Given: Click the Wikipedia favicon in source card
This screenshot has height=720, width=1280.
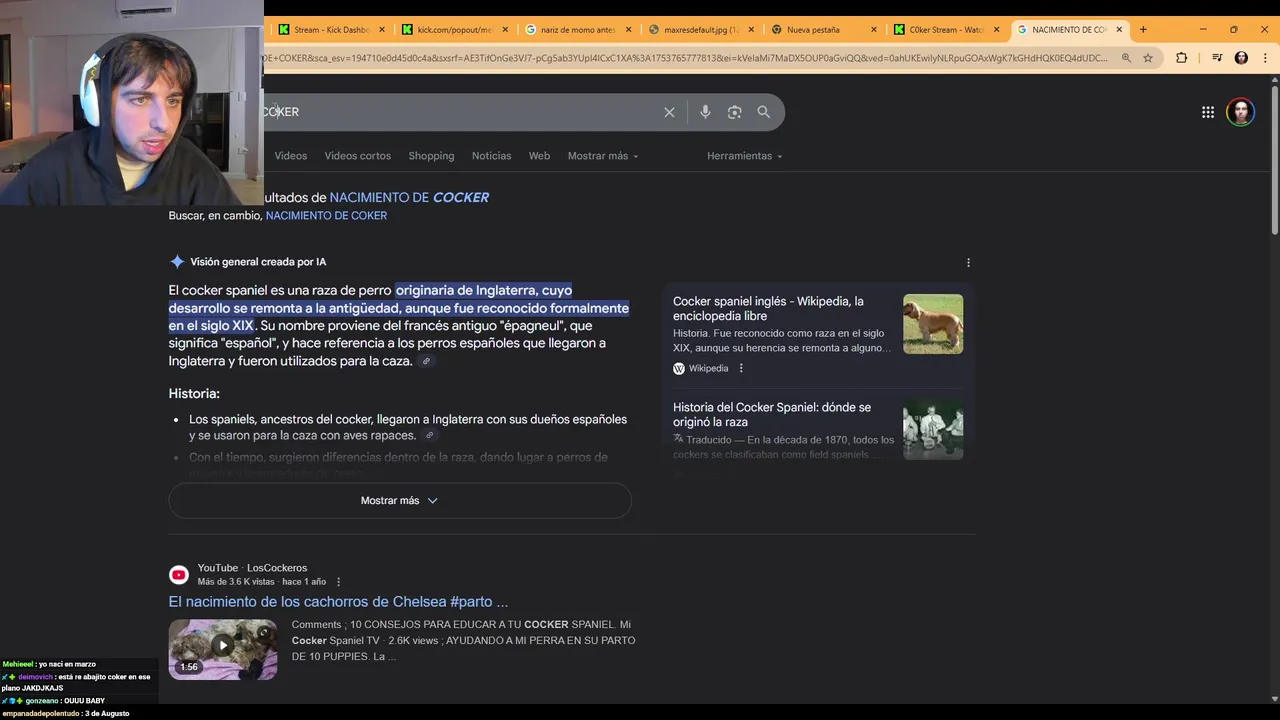Looking at the screenshot, I should click(679, 368).
